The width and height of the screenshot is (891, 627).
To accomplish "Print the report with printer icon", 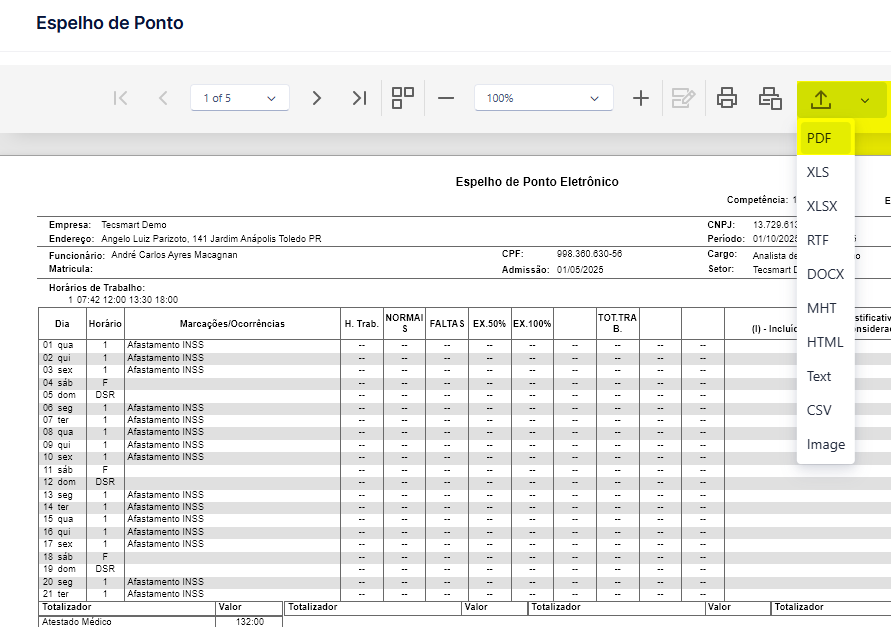I will pyautogui.click(x=727, y=98).
